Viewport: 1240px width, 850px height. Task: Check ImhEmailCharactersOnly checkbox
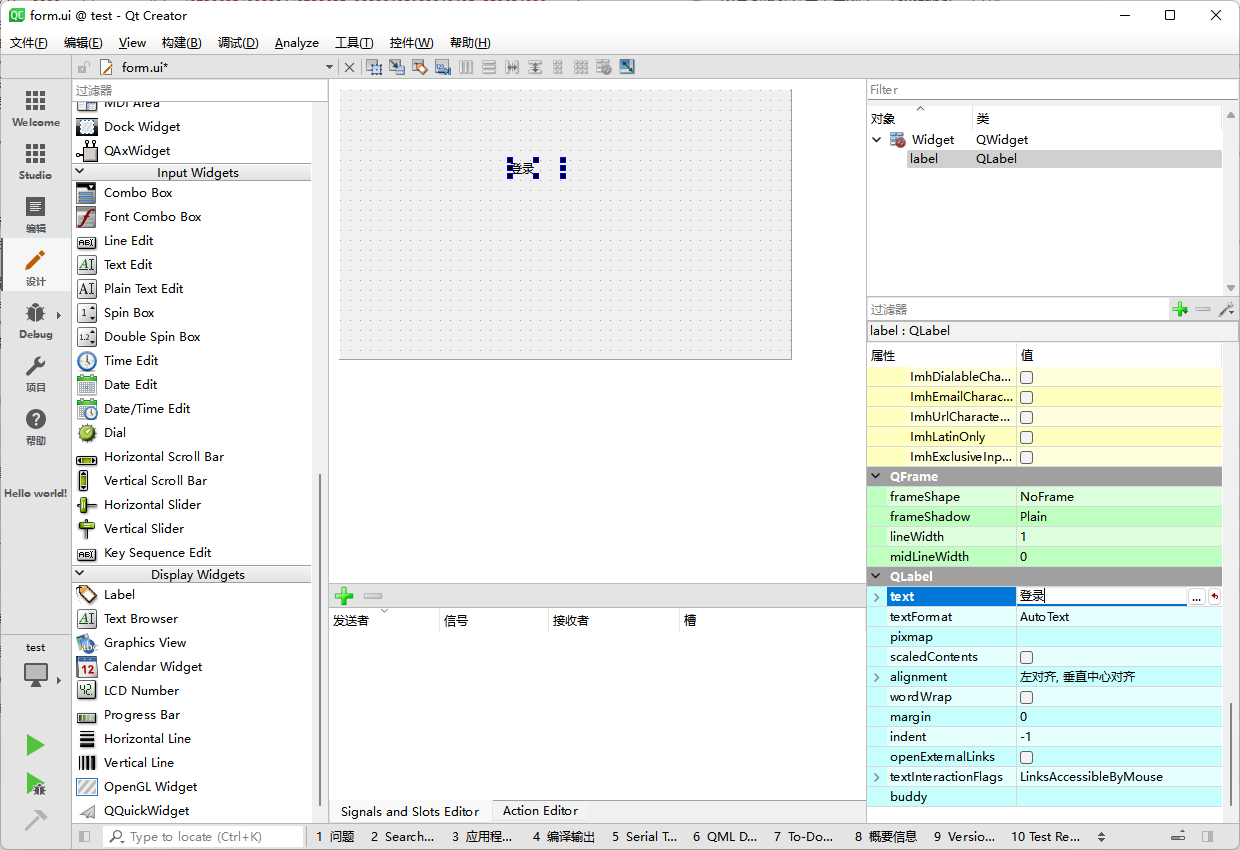(x=1026, y=397)
